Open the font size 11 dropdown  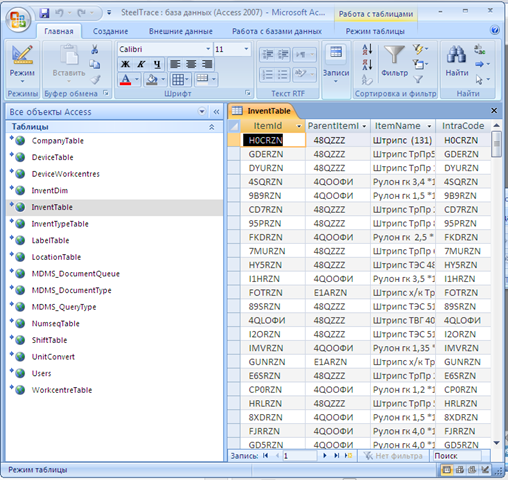[x=246, y=49]
